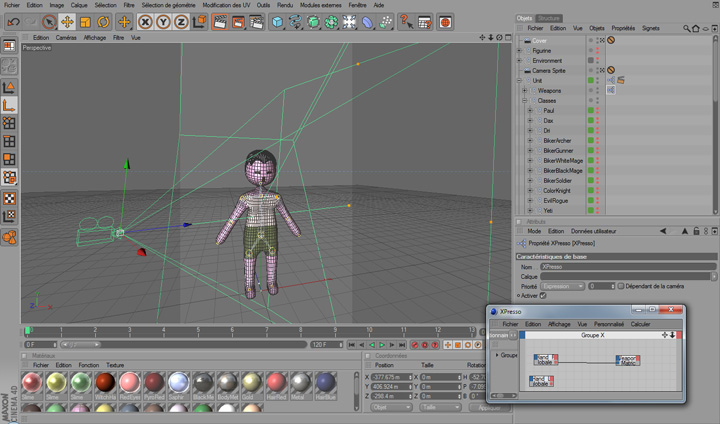Click the Appliquer button in Coordonnées

click(x=488, y=408)
